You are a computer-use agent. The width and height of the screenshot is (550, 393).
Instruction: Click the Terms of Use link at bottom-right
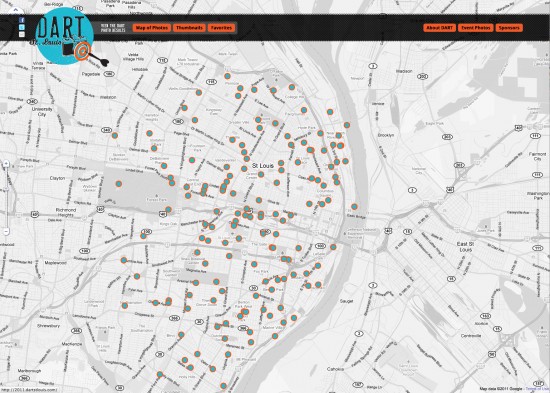pos(536,389)
